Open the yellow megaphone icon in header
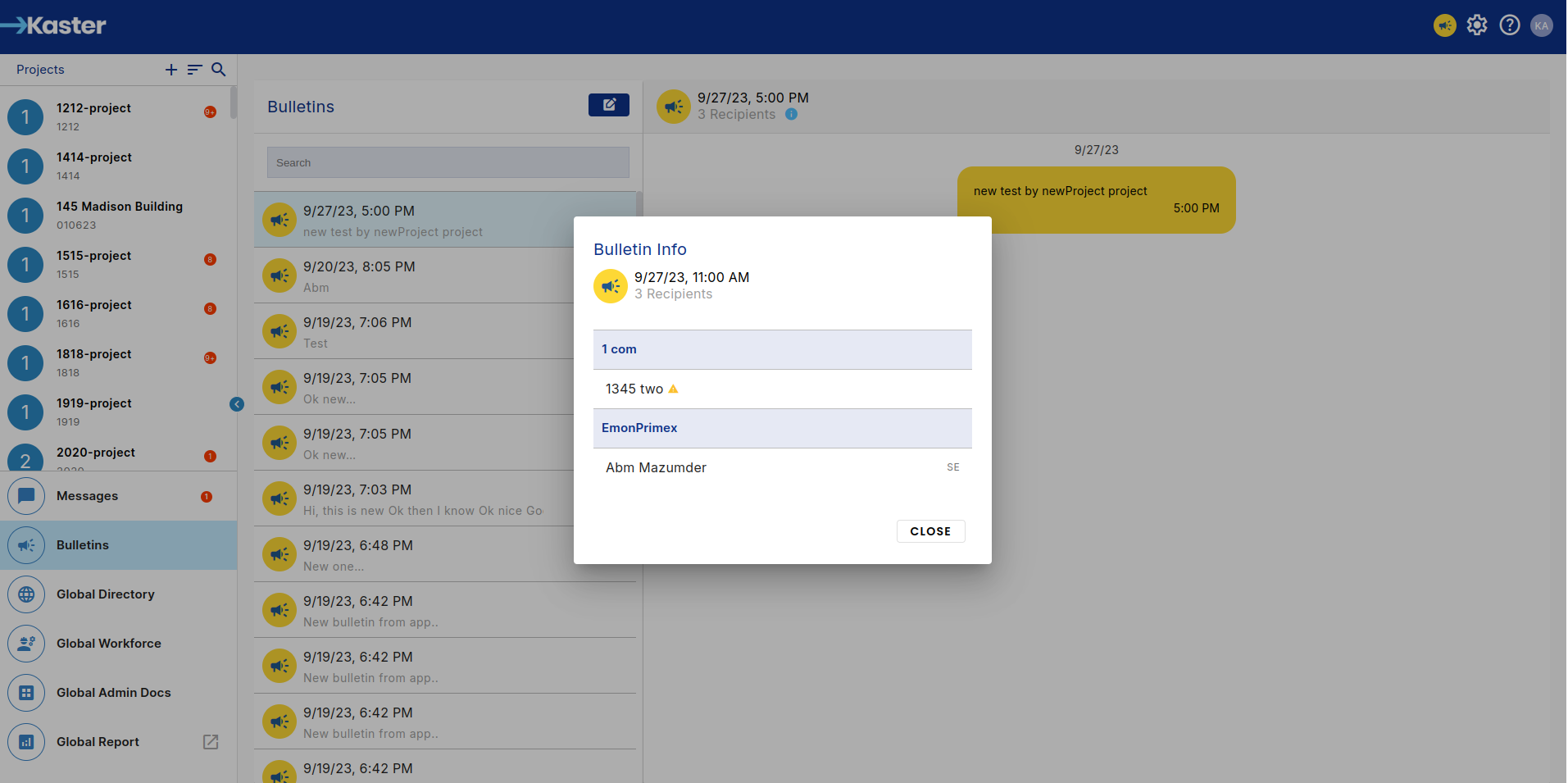Image resolution: width=1568 pixels, height=783 pixels. [x=1444, y=25]
